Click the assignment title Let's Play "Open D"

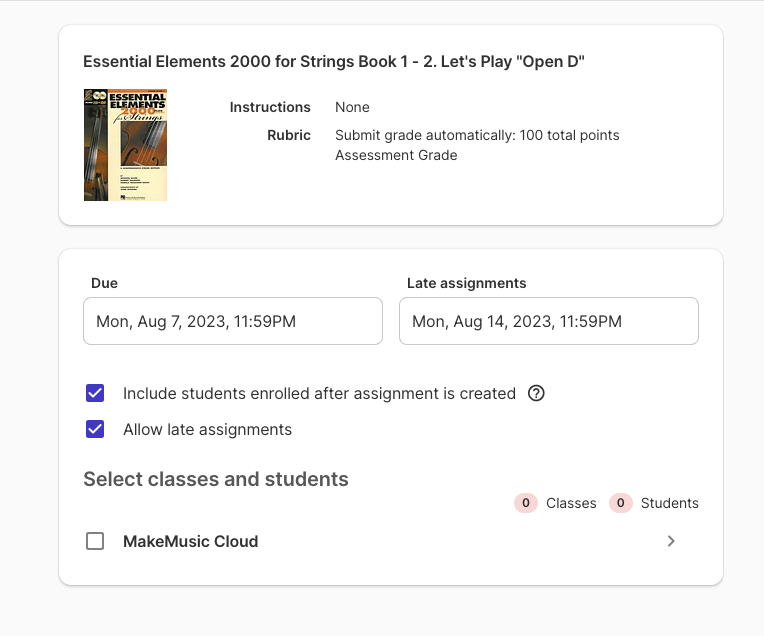point(333,62)
